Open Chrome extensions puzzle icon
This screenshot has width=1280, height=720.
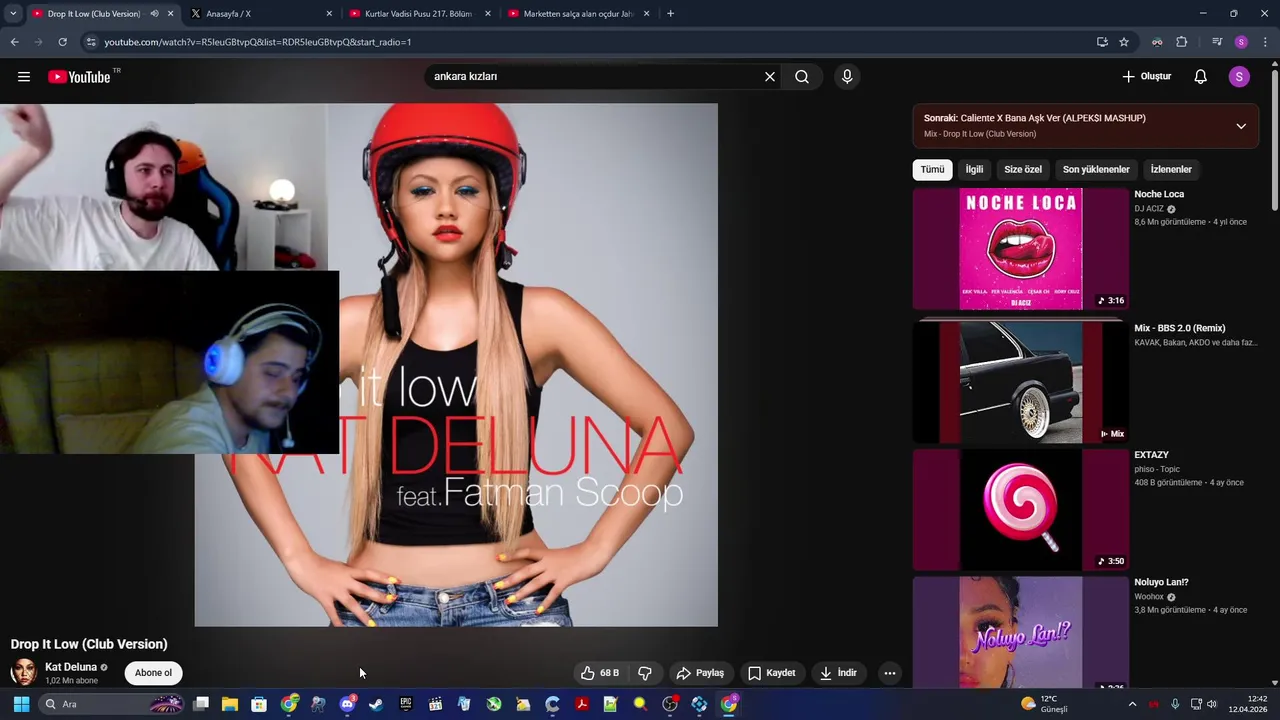[x=1182, y=42]
